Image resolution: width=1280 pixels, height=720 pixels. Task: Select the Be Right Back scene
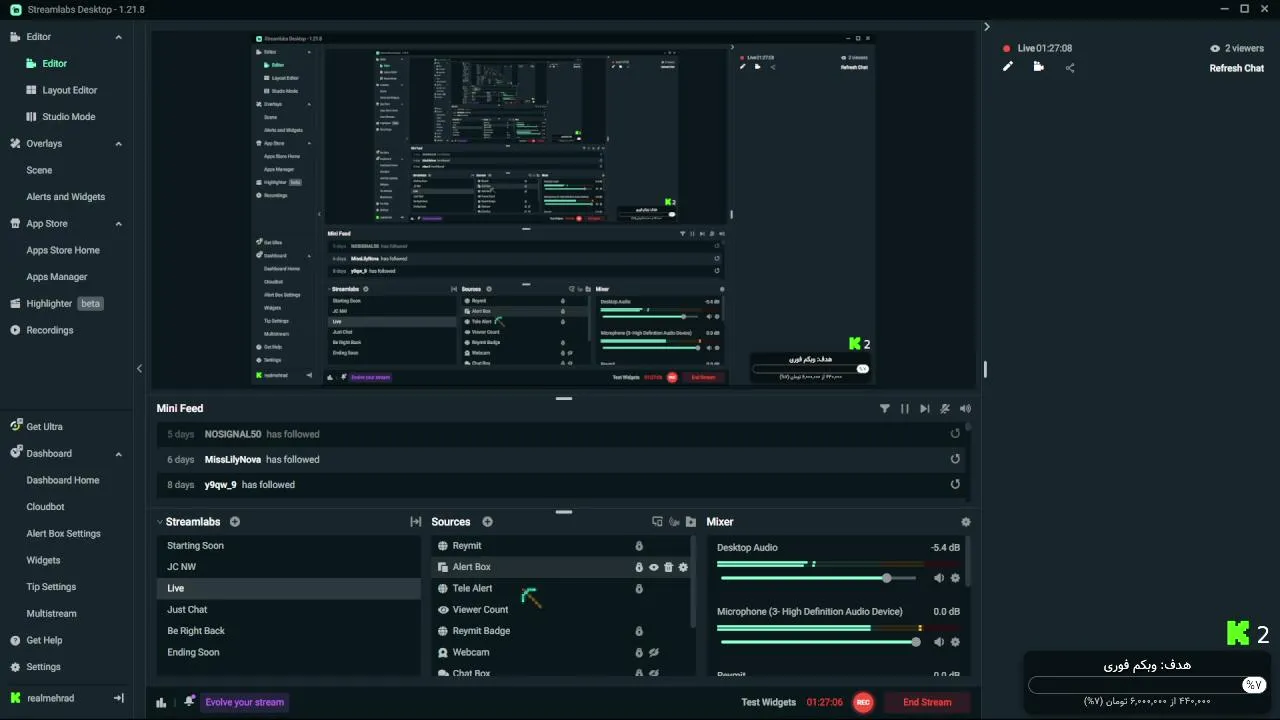point(289,631)
